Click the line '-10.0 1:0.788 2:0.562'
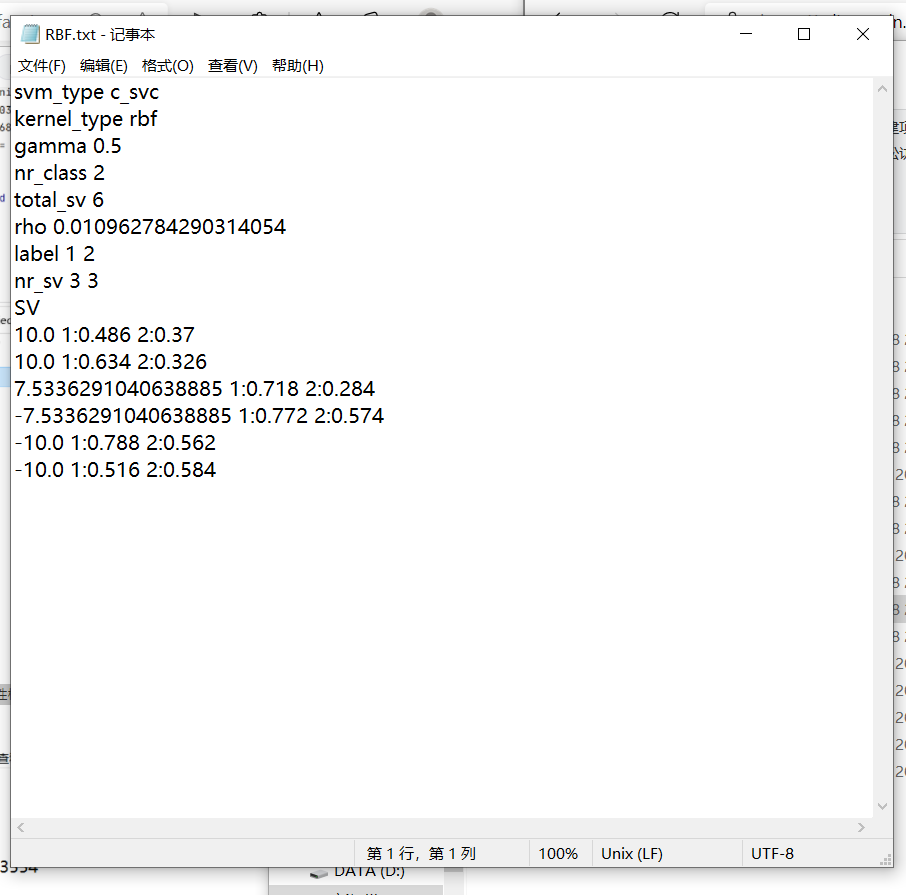Viewport: 906px width, 895px height. [115, 443]
